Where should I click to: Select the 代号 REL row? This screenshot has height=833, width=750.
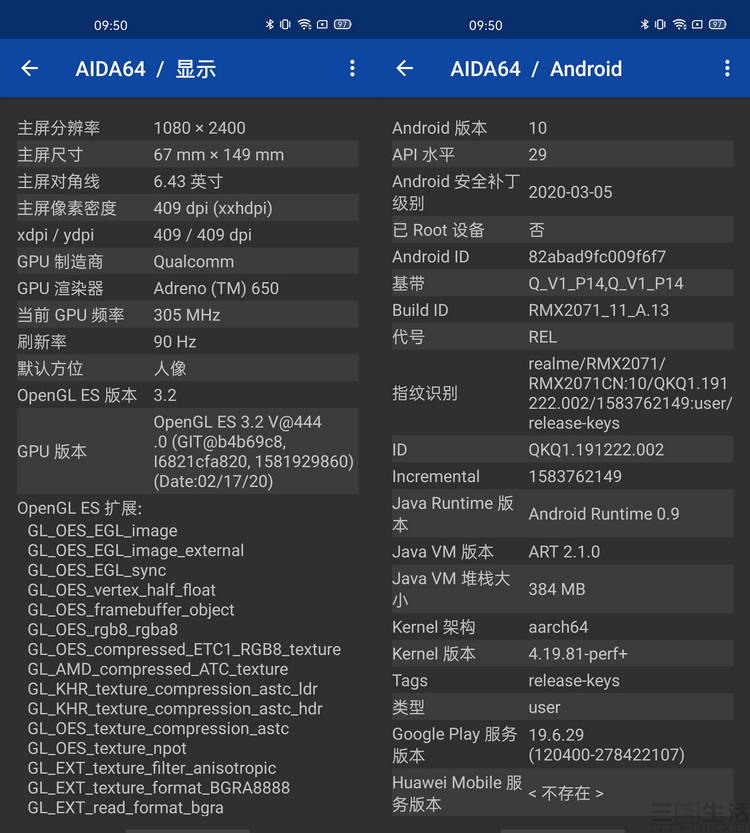pyautogui.click(x=562, y=337)
